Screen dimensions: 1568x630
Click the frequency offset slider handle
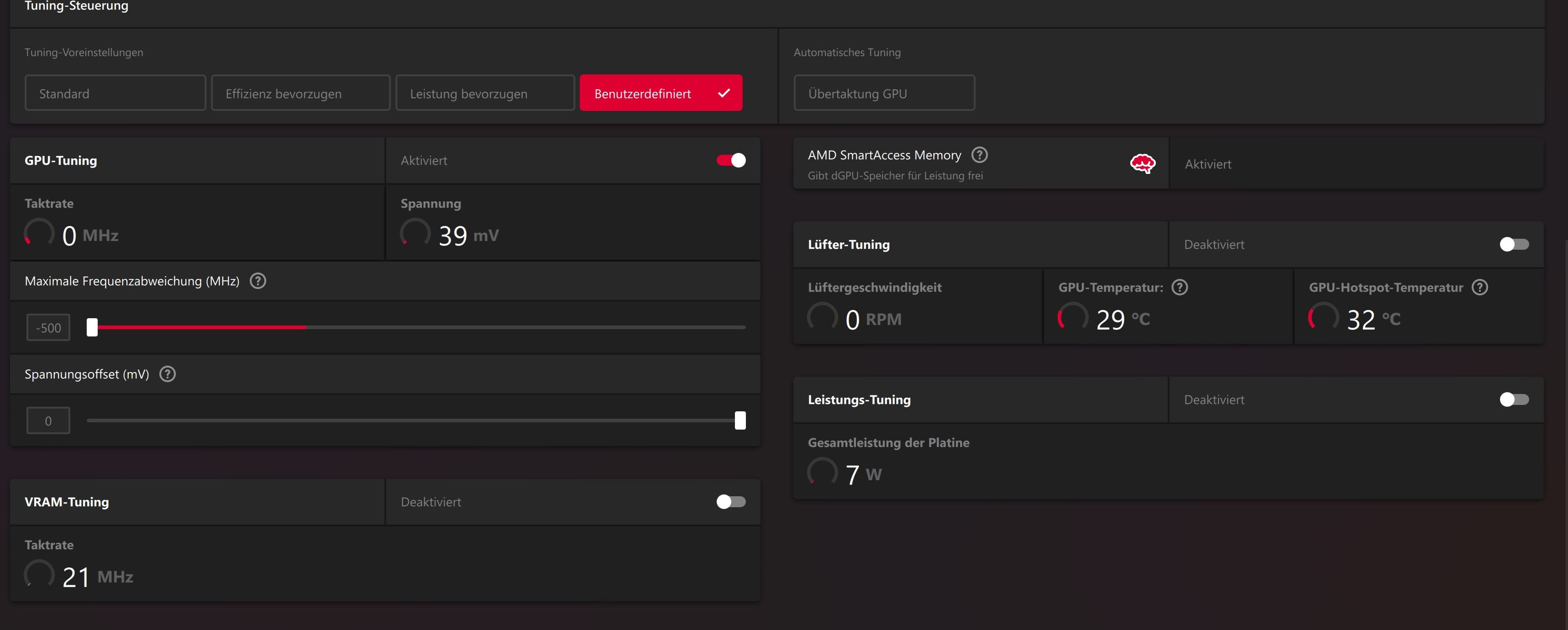[92, 327]
